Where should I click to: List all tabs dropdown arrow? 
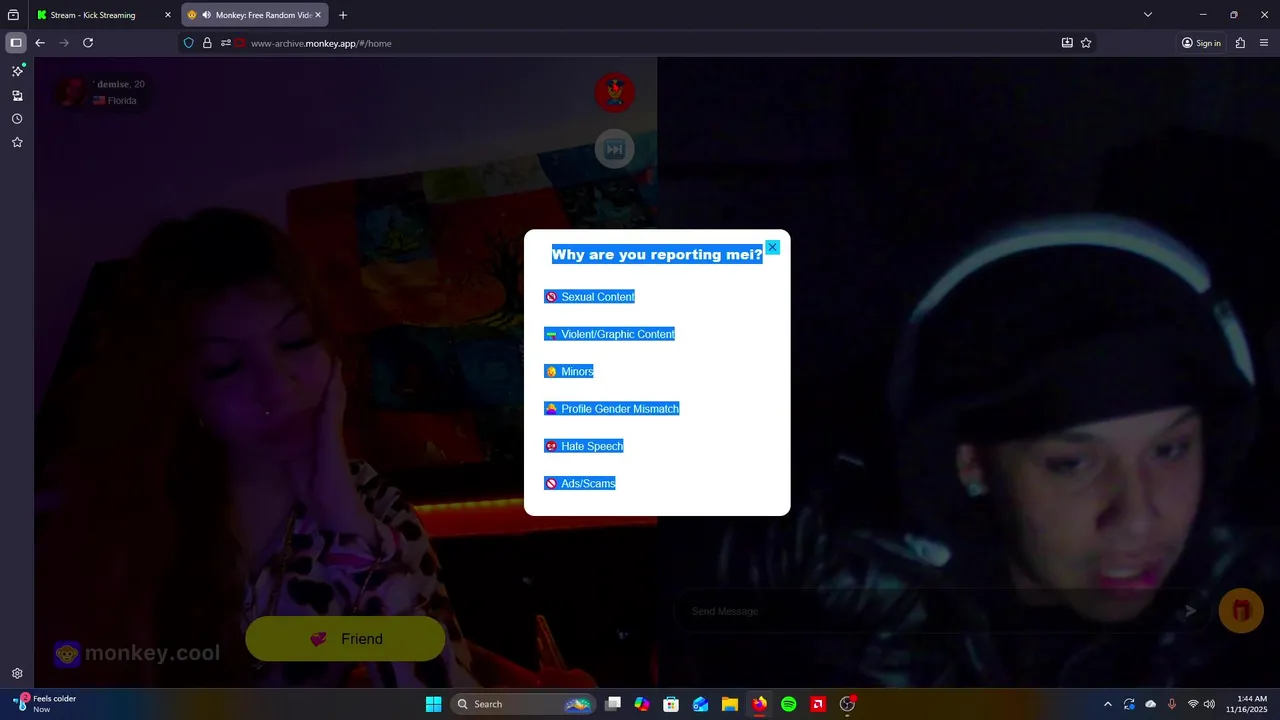coord(1148,15)
